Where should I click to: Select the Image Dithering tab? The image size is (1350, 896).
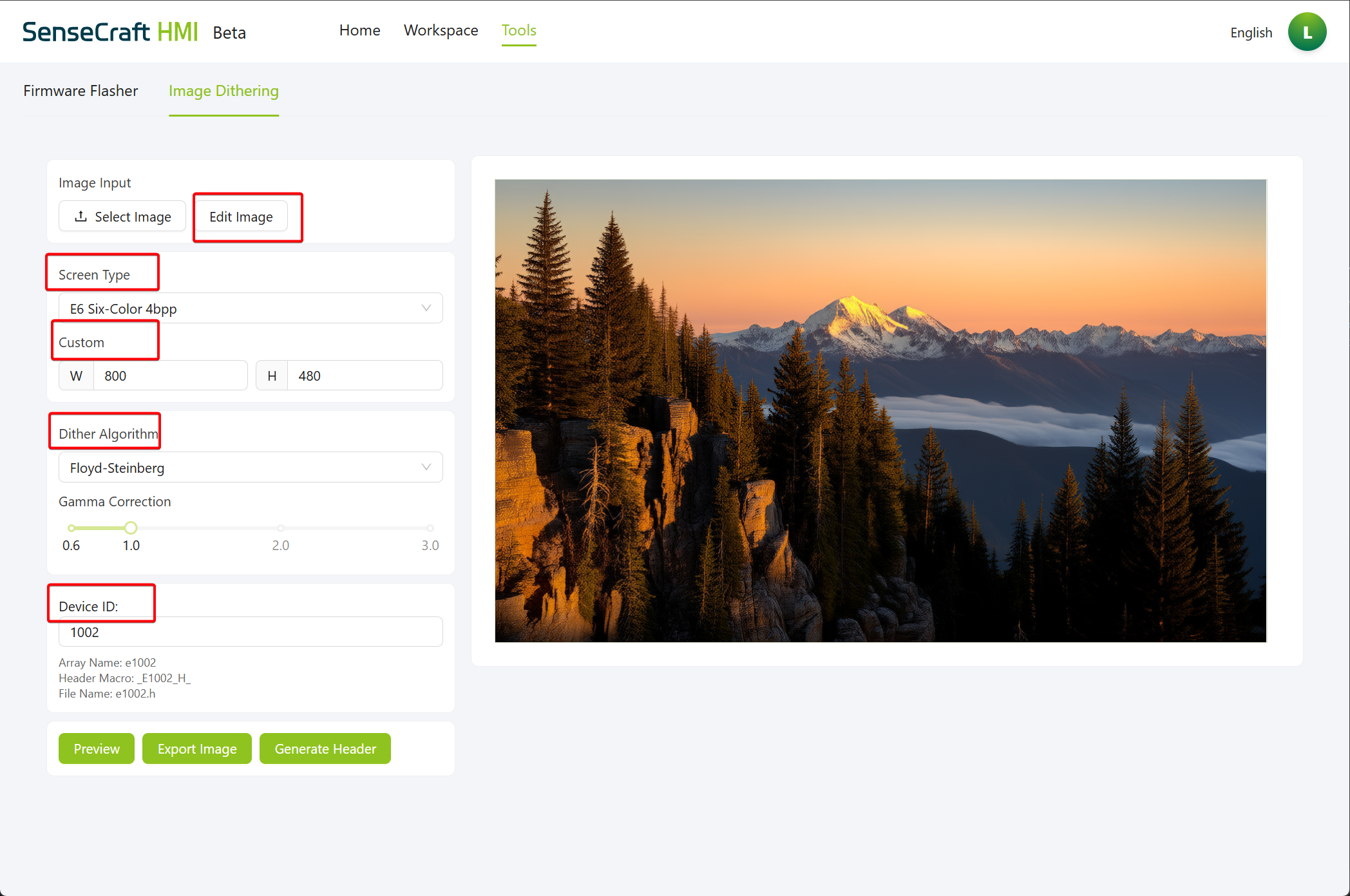(x=223, y=91)
